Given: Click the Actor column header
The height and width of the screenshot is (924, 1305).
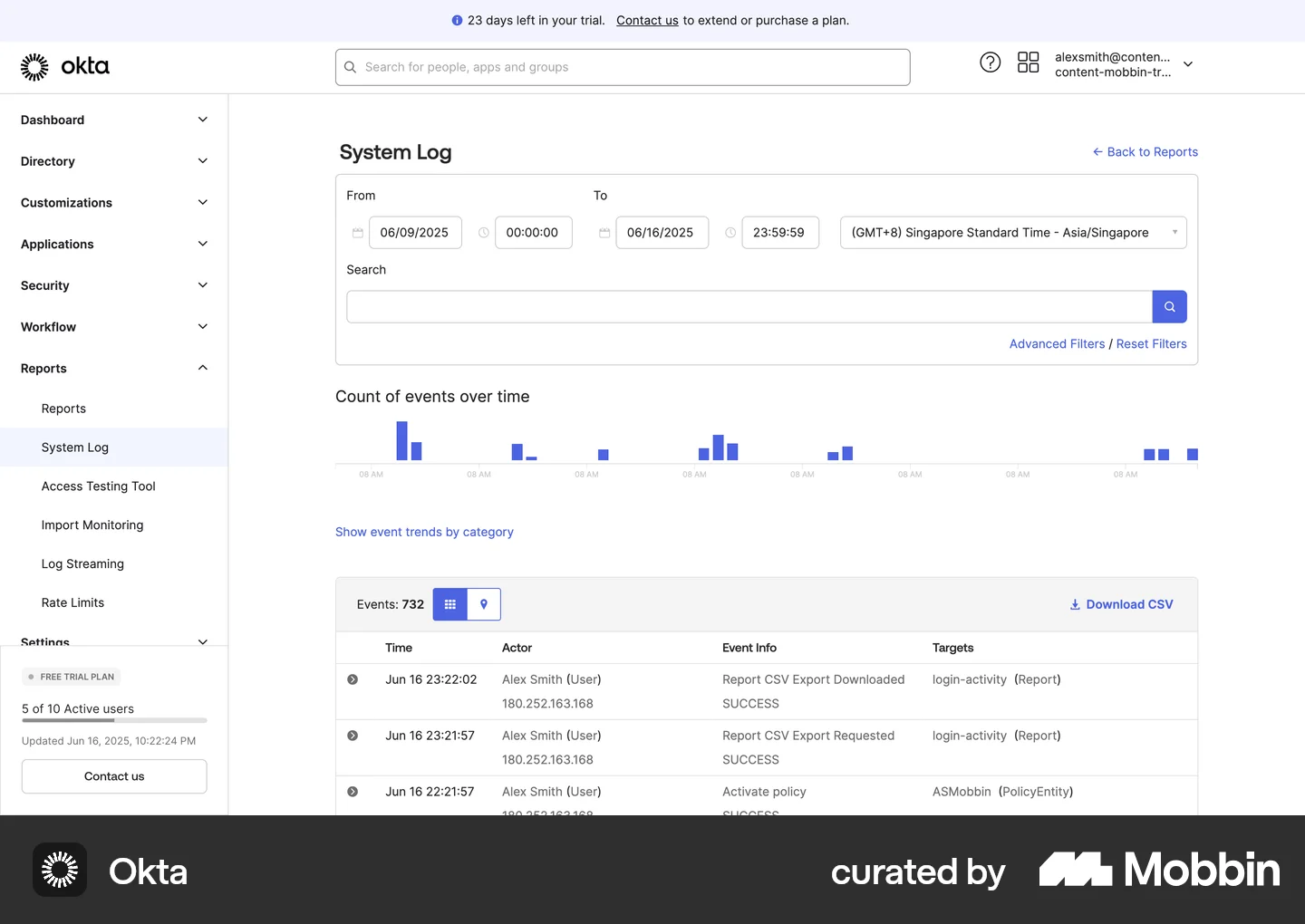Looking at the screenshot, I should [517, 648].
